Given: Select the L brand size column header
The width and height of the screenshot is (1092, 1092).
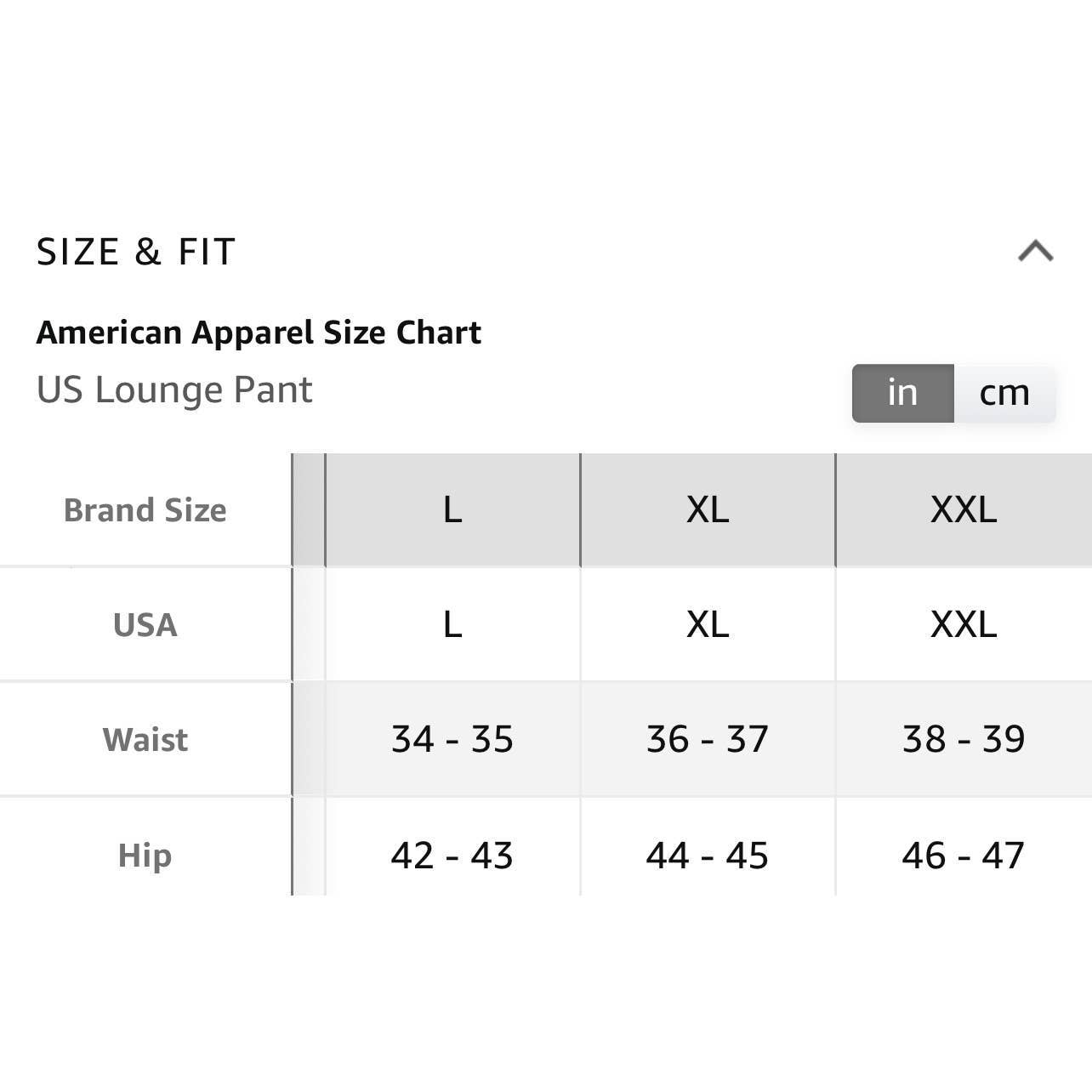Looking at the screenshot, I should (452, 510).
